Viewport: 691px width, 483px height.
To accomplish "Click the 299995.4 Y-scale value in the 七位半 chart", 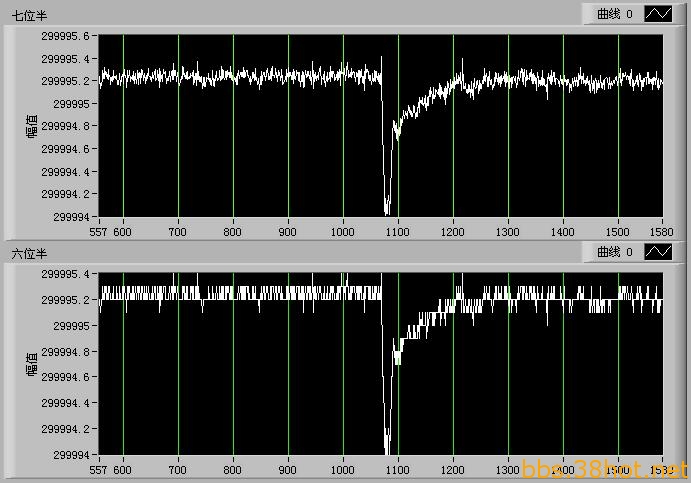I will (x=65, y=59).
